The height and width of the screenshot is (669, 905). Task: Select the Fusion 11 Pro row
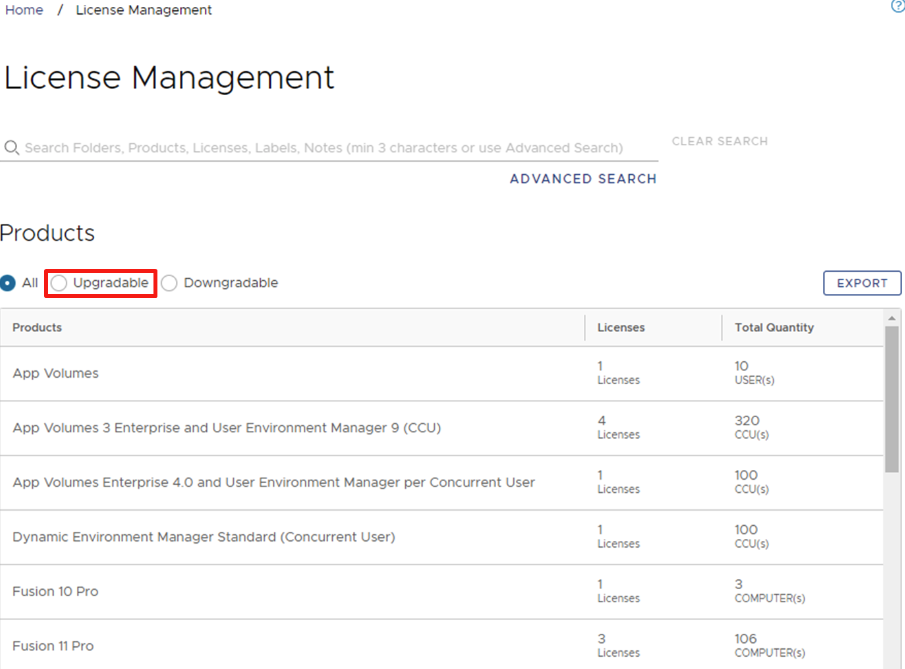53,646
